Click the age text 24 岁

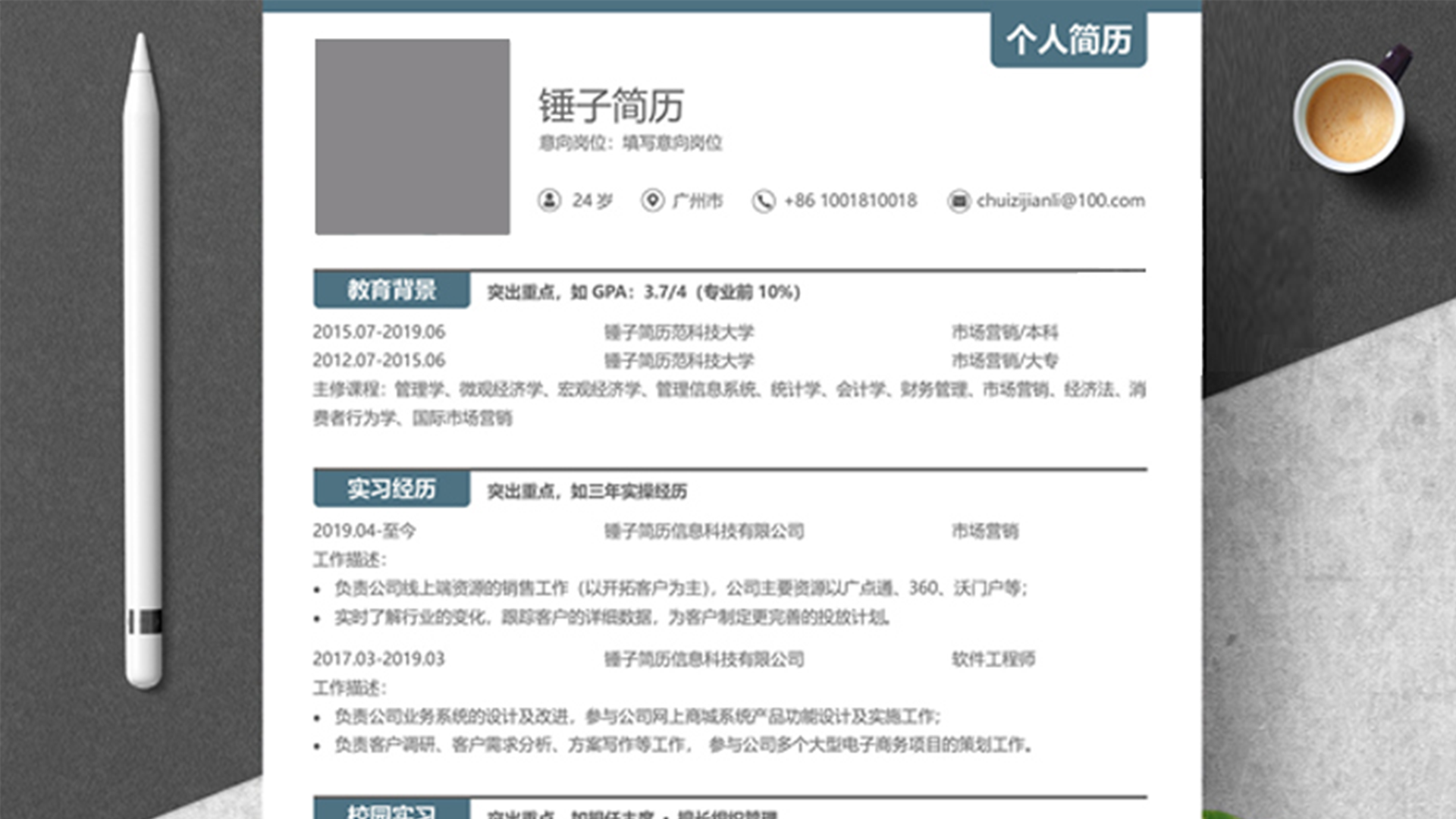(592, 201)
